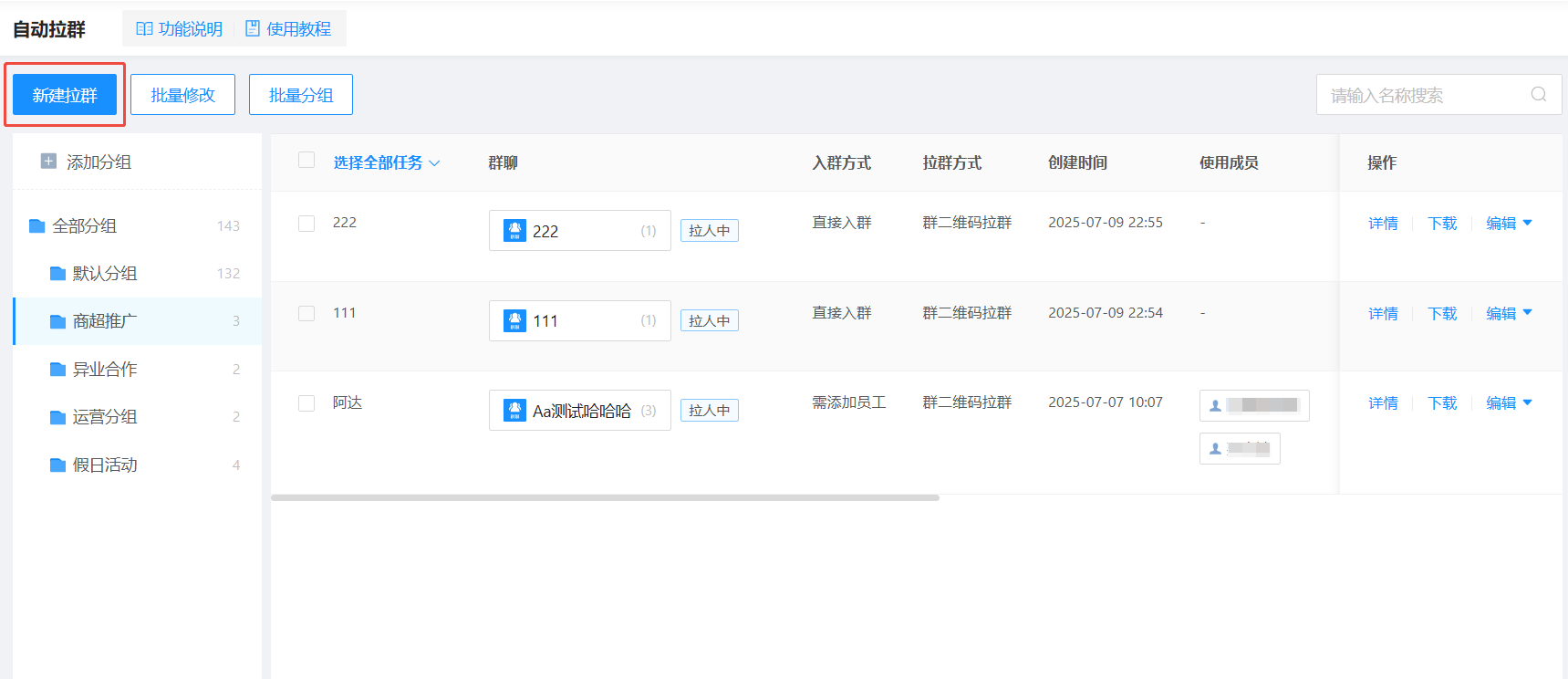Click the 拉人中 status tag in row 阿达
The width and height of the screenshot is (1568, 679).
pyautogui.click(x=710, y=411)
